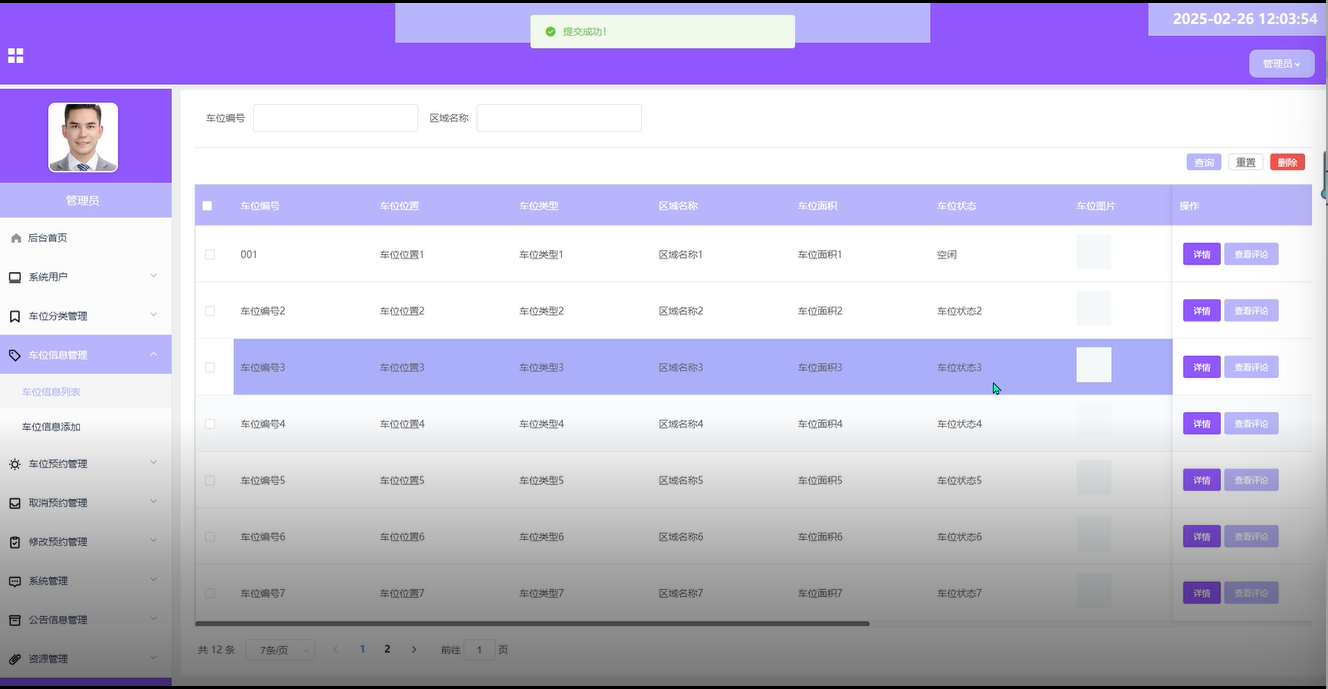Viewport: 1328px width, 689px height.
Task: Click 查看评论 for 车位编号4 row
Action: pos(1251,424)
